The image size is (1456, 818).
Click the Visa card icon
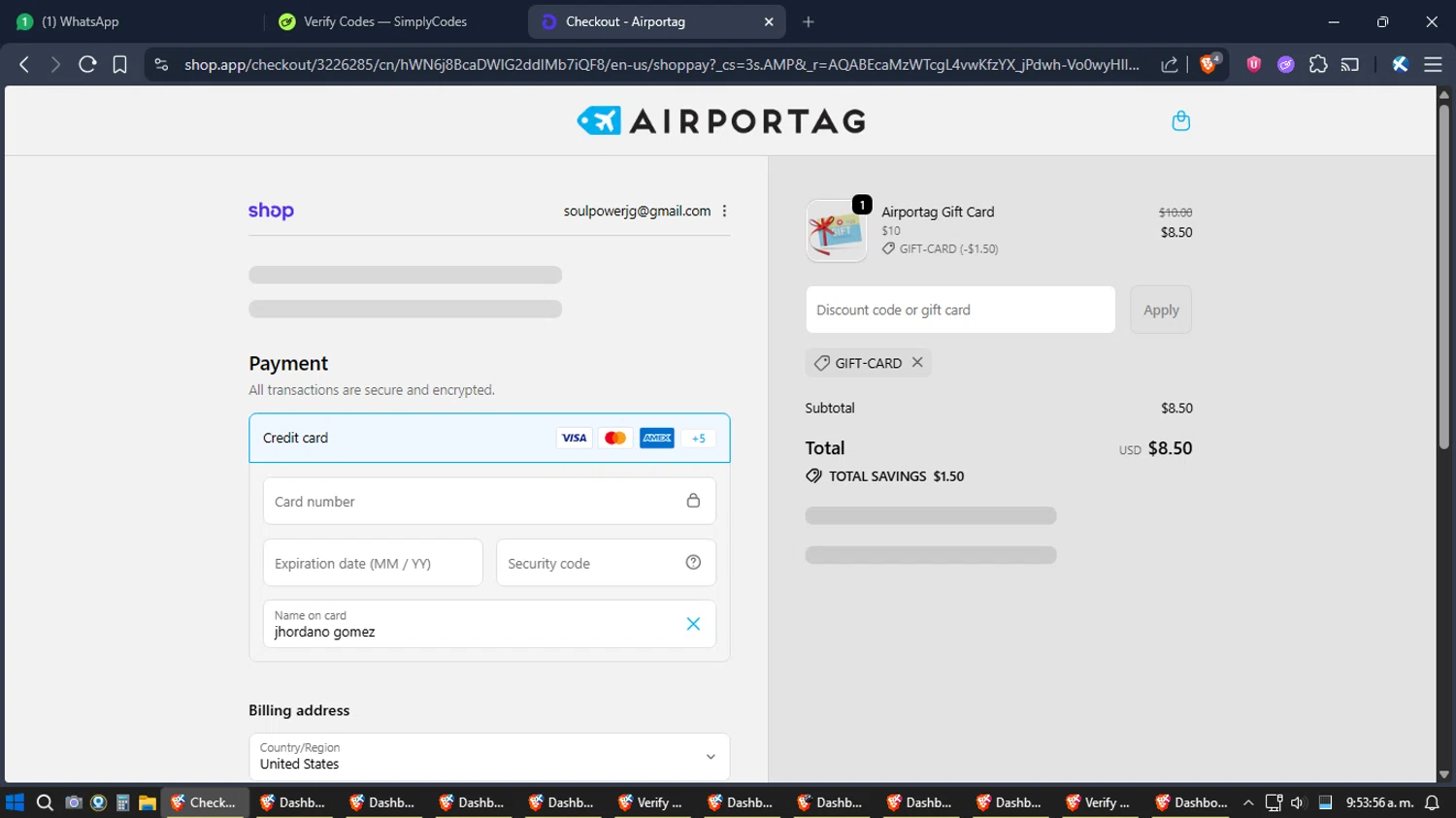(x=574, y=438)
